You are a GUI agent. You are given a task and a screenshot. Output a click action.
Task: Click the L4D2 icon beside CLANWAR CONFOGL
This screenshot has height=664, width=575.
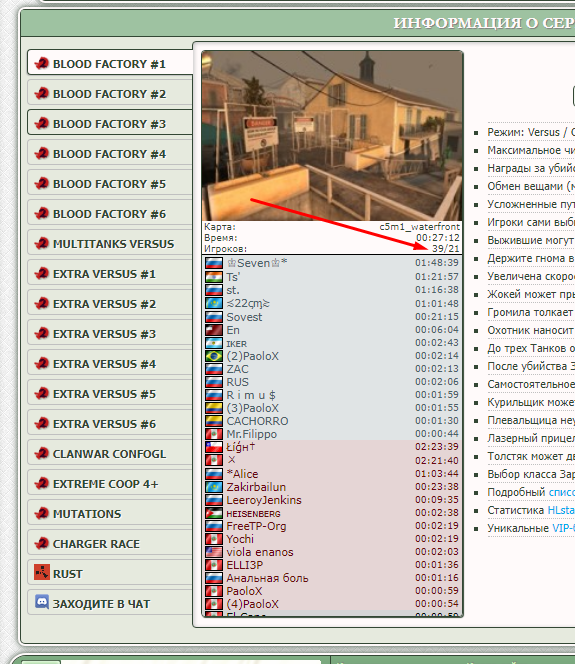click(x=42, y=454)
